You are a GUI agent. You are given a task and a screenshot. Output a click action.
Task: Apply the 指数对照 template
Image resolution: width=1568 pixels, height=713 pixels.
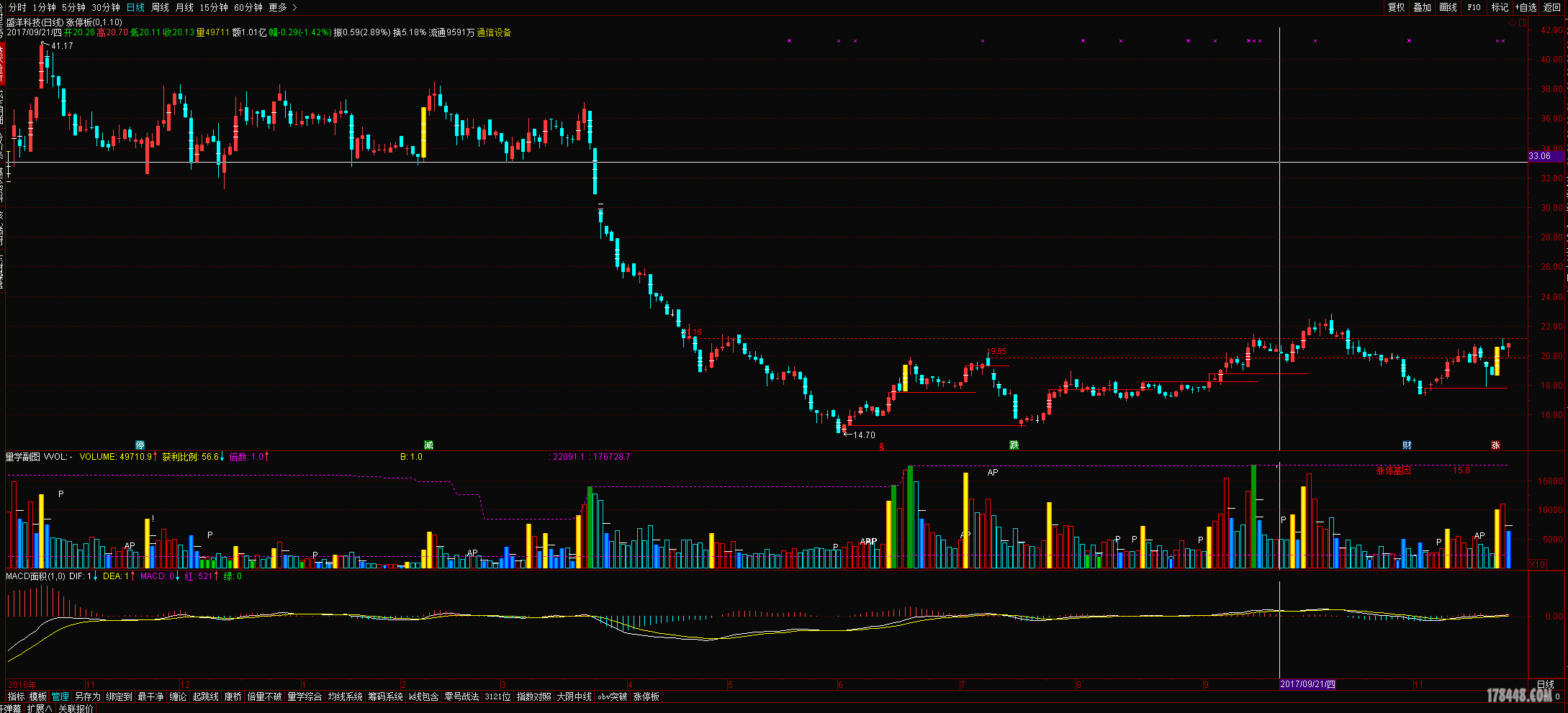click(x=533, y=696)
